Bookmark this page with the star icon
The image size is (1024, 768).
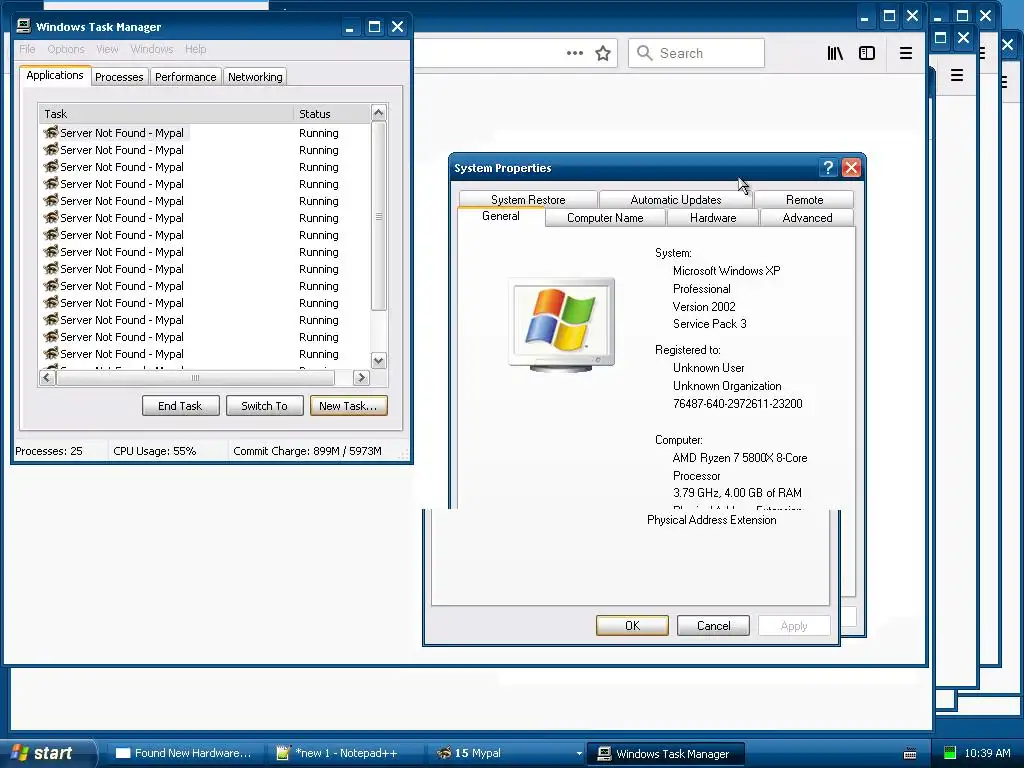tap(603, 53)
